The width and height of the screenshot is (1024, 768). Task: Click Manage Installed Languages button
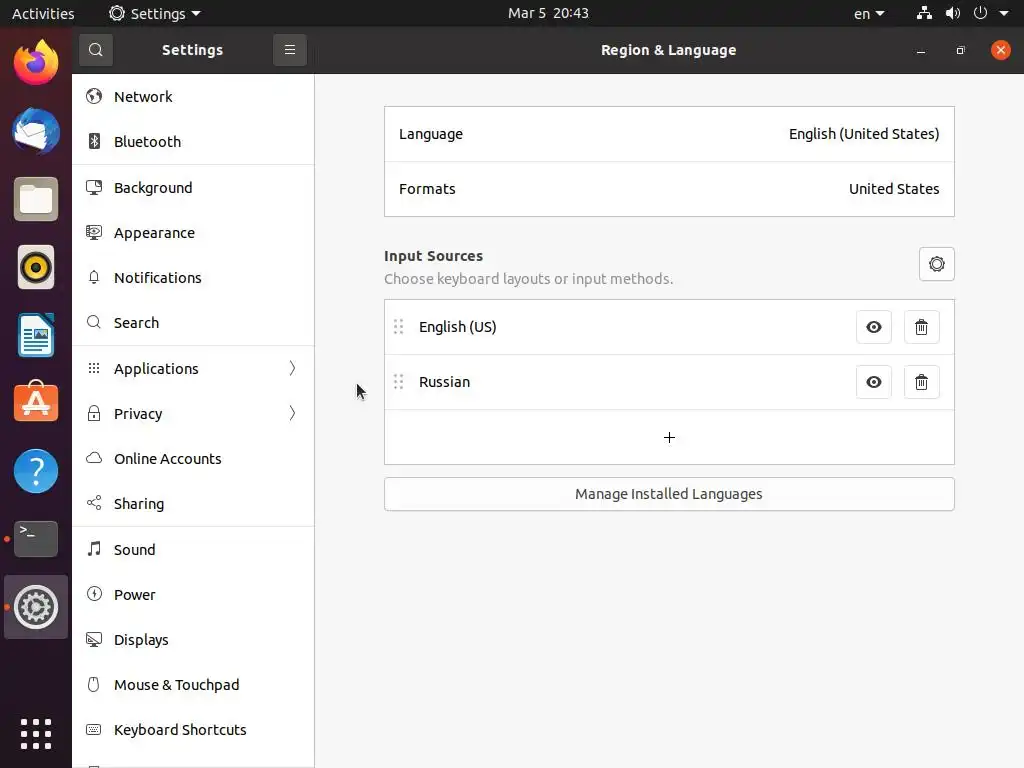pos(669,494)
